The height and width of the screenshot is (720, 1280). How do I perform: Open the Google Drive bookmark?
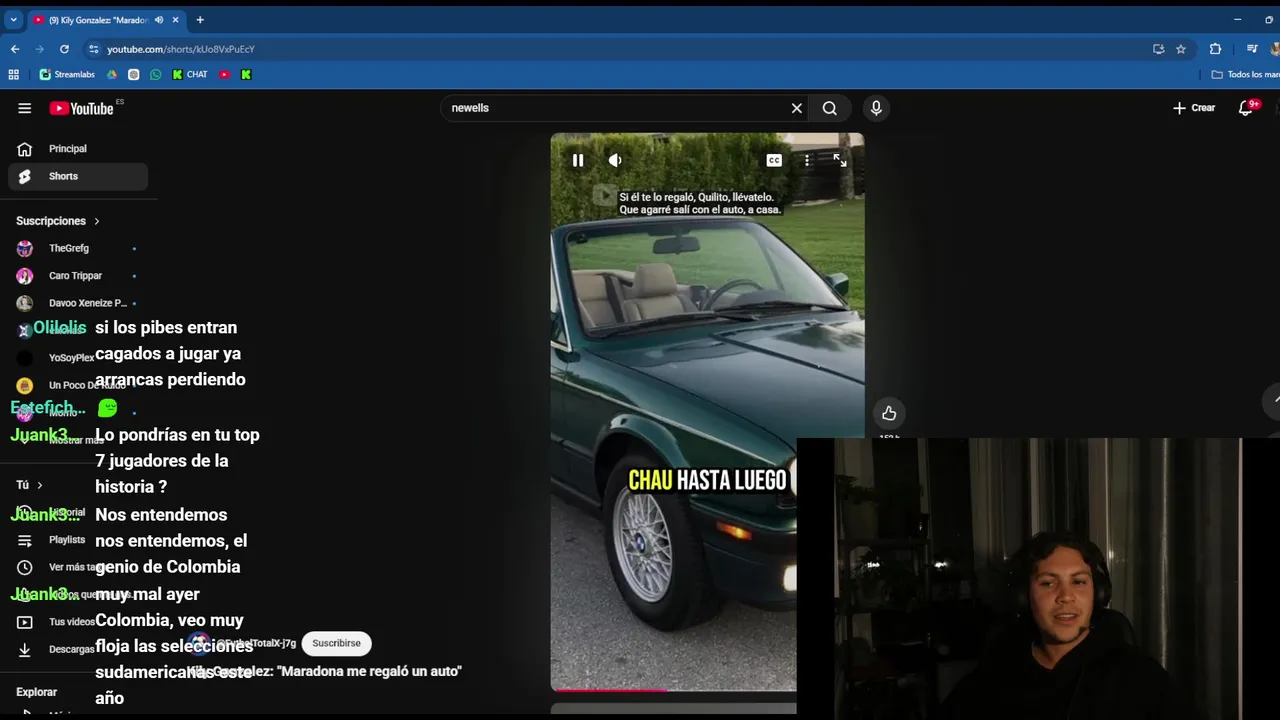pyautogui.click(x=112, y=74)
